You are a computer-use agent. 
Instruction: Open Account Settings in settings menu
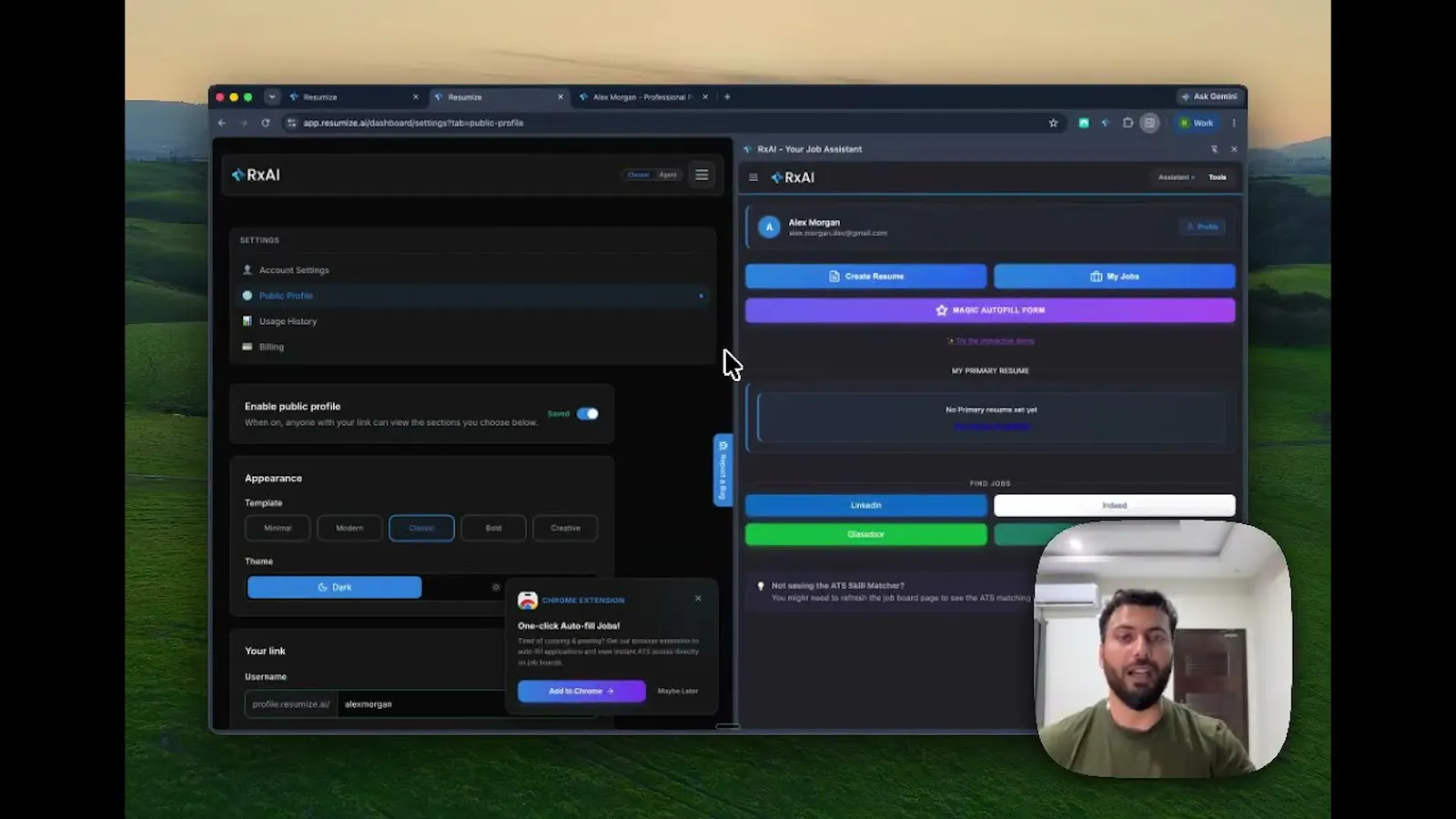point(473,270)
